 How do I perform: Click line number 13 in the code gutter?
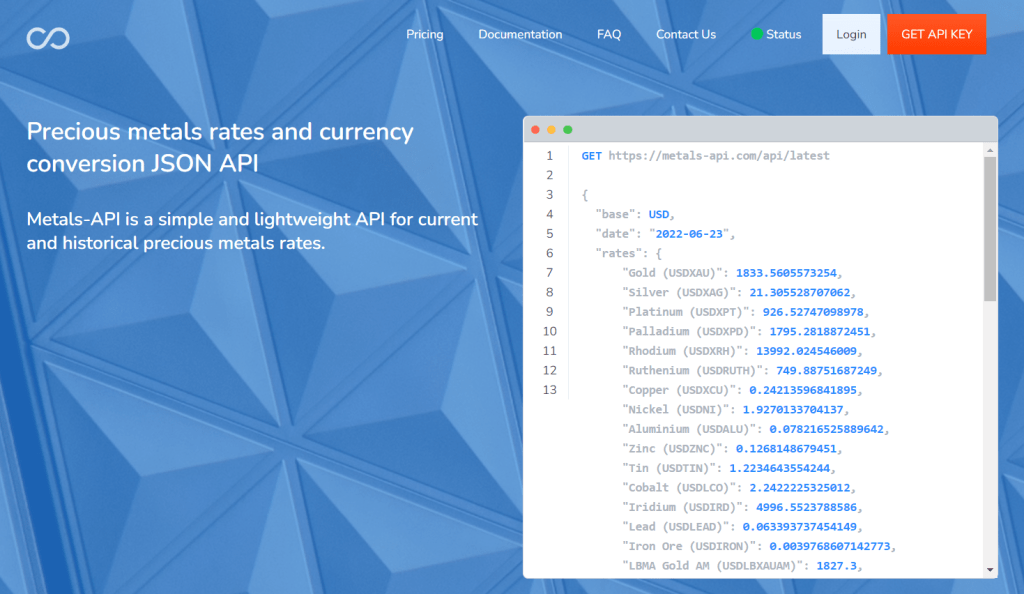[550, 390]
